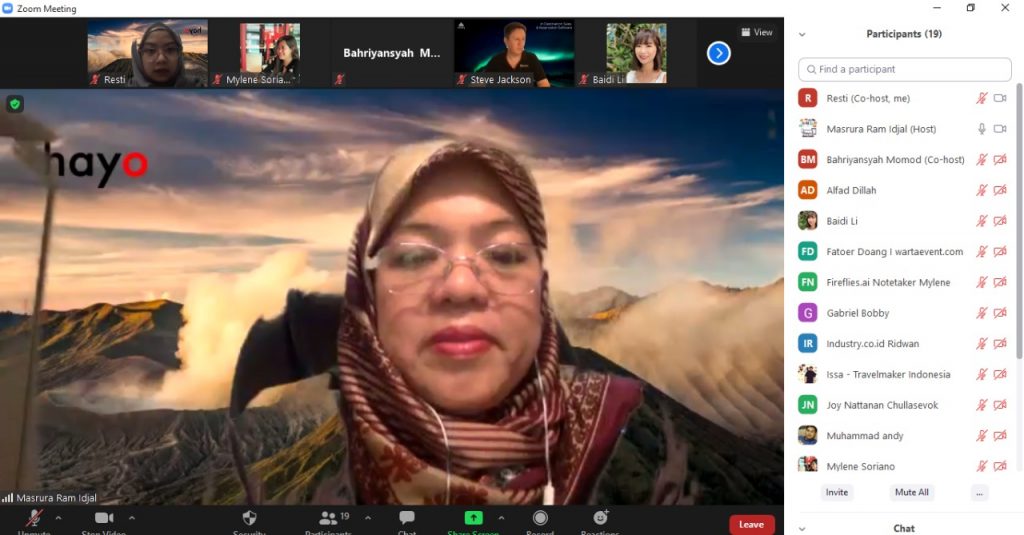Click the FD avatar for Fatoer Doang
This screenshot has width=1024, height=535.
(x=808, y=251)
